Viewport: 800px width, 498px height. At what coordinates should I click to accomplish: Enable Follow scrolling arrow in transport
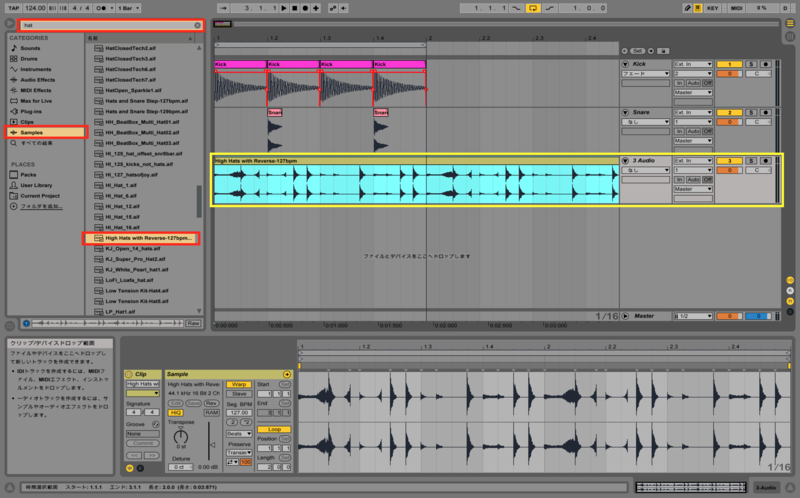pyautogui.click(x=223, y=8)
